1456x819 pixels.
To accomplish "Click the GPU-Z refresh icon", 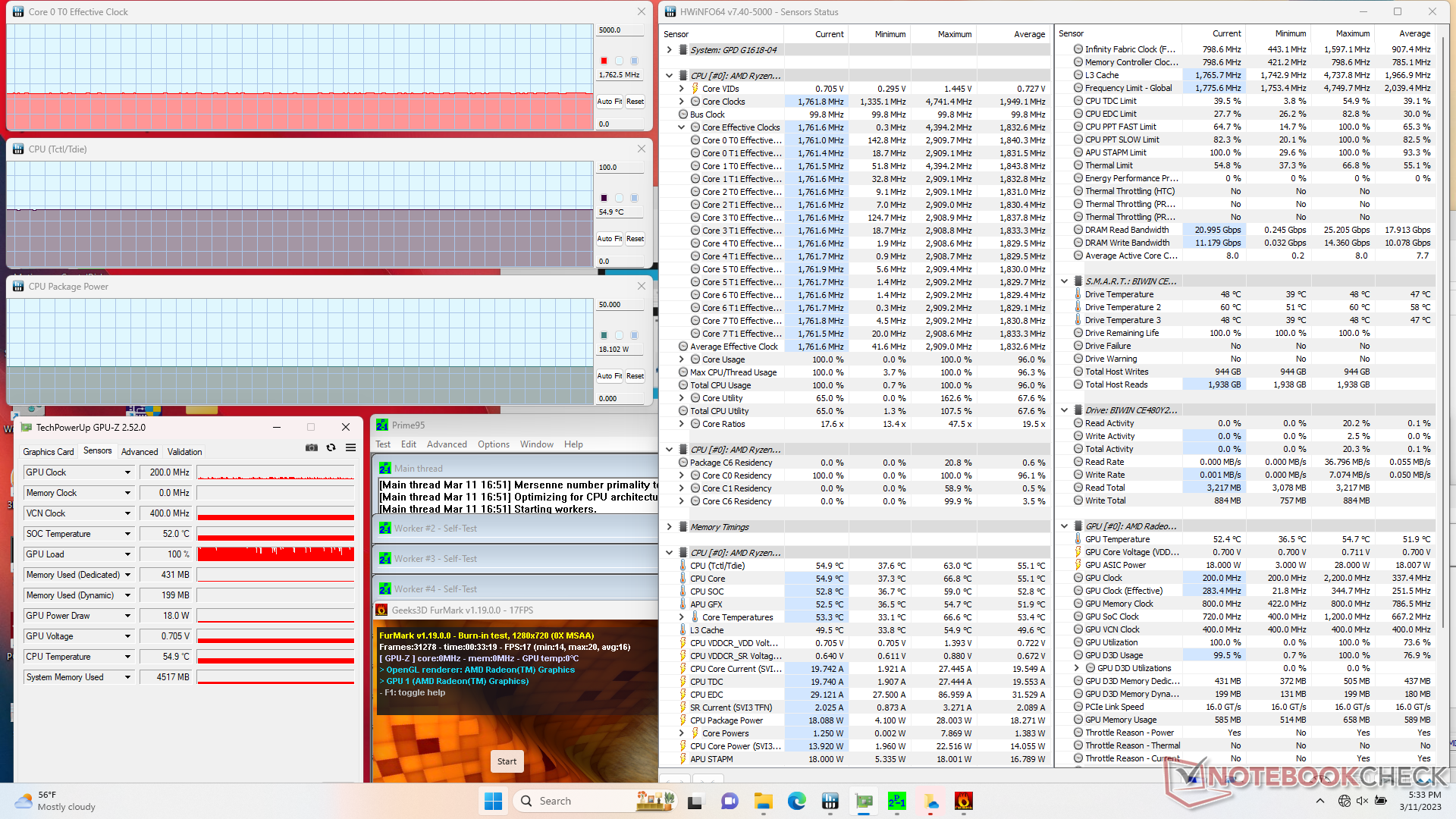I will tap(331, 448).
